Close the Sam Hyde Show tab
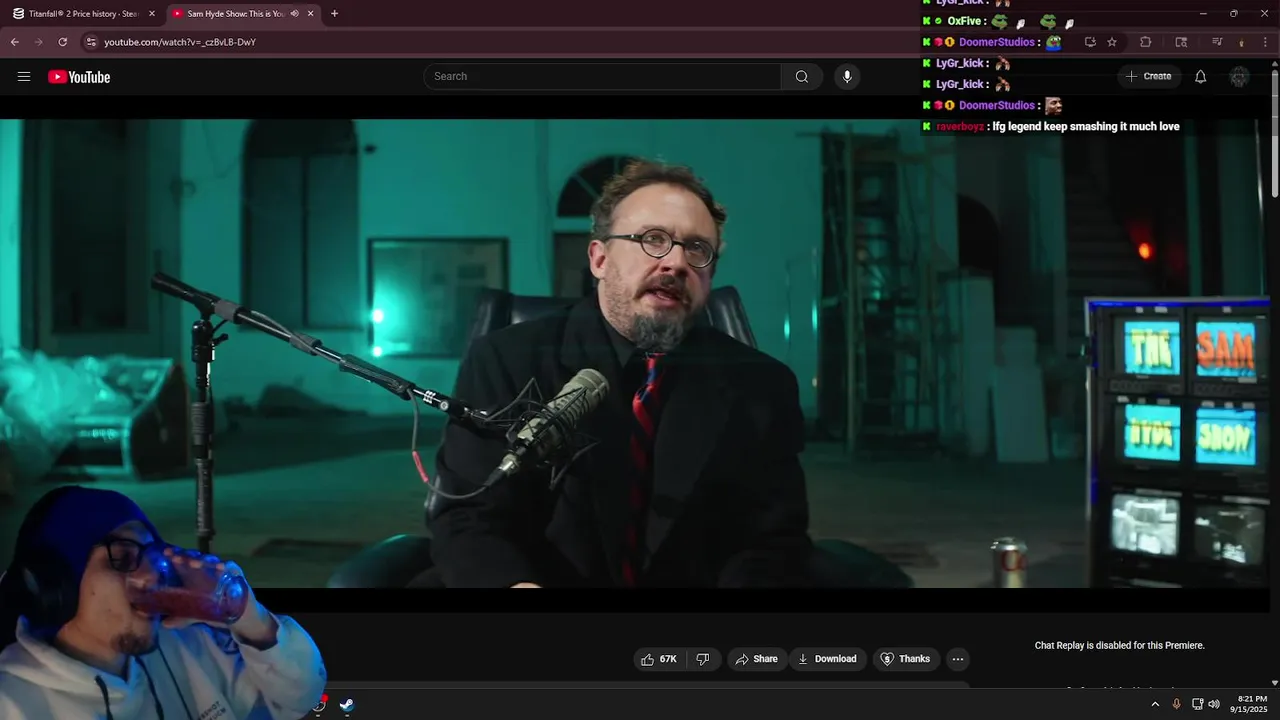This screenshot has width=1280, height=720. point(311,14)
